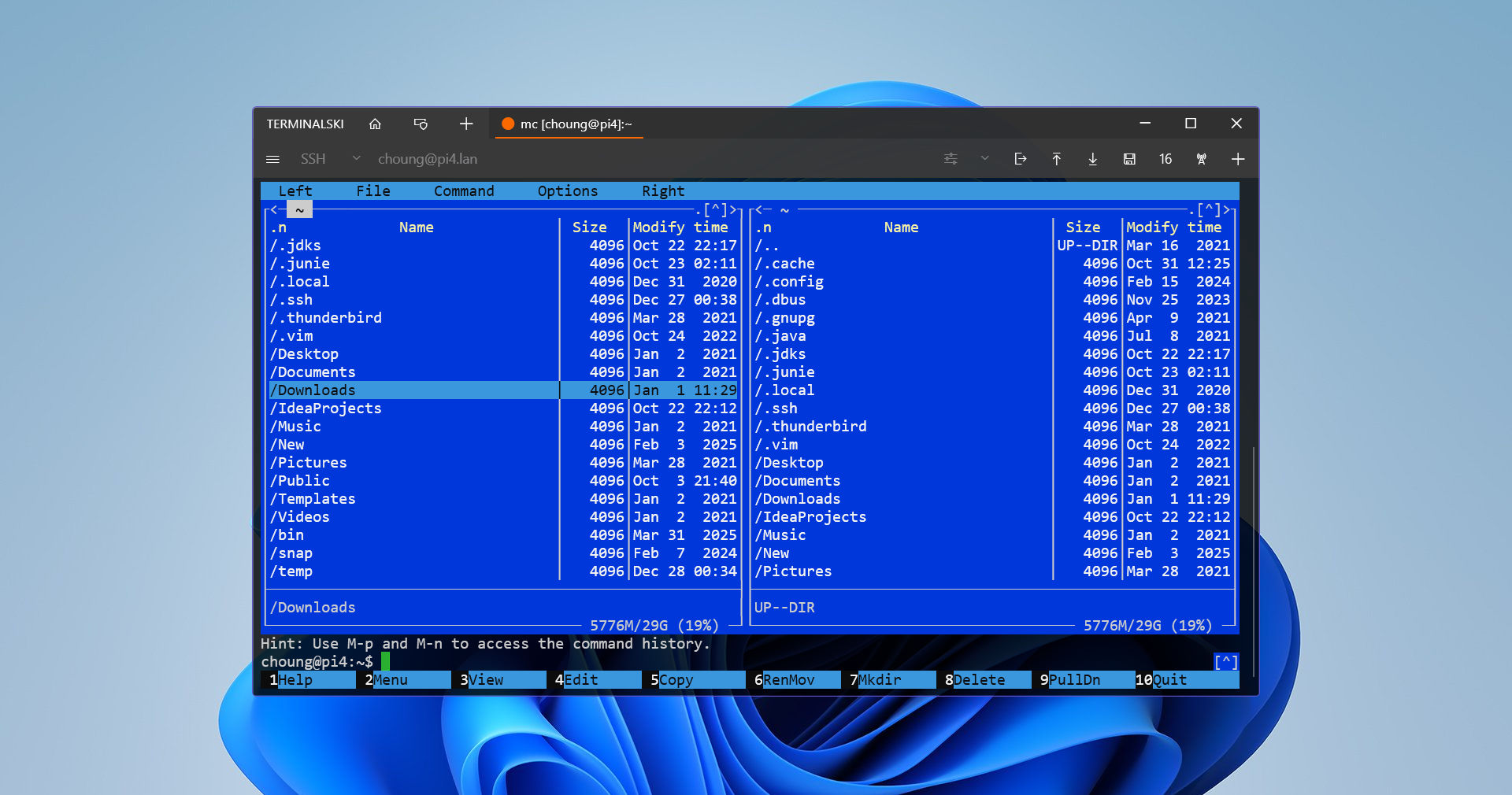Click the choung@pi4.lan host address field
The height and width of the screenshot is (795, 1512).
pyautogui.click(x=428, y=159)
